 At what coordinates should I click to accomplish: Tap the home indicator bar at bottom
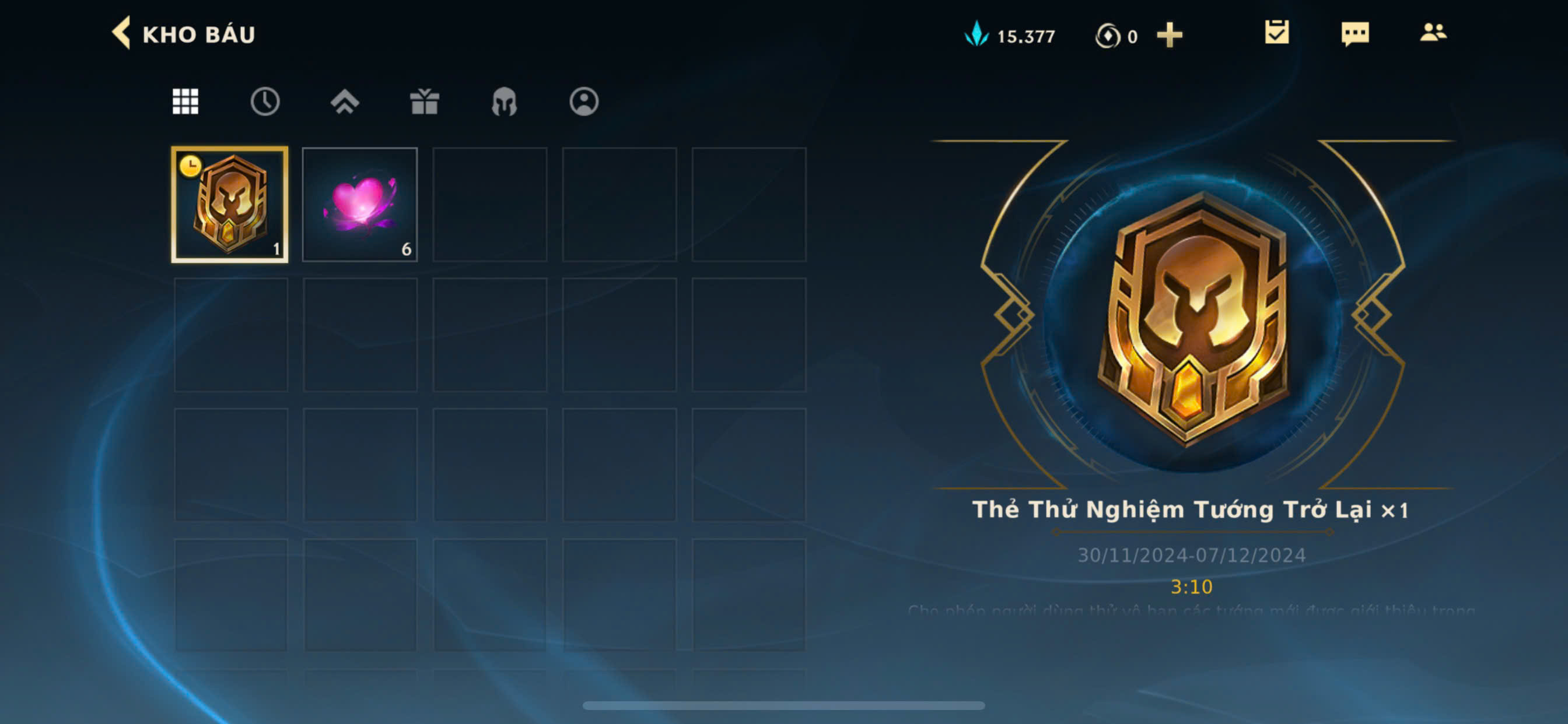tap(783, 705)
